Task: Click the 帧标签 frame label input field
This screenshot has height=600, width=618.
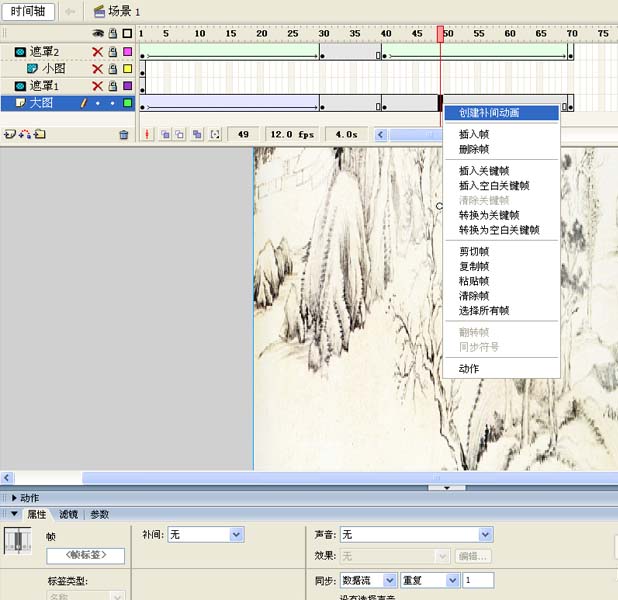Action: coord(86,556)
